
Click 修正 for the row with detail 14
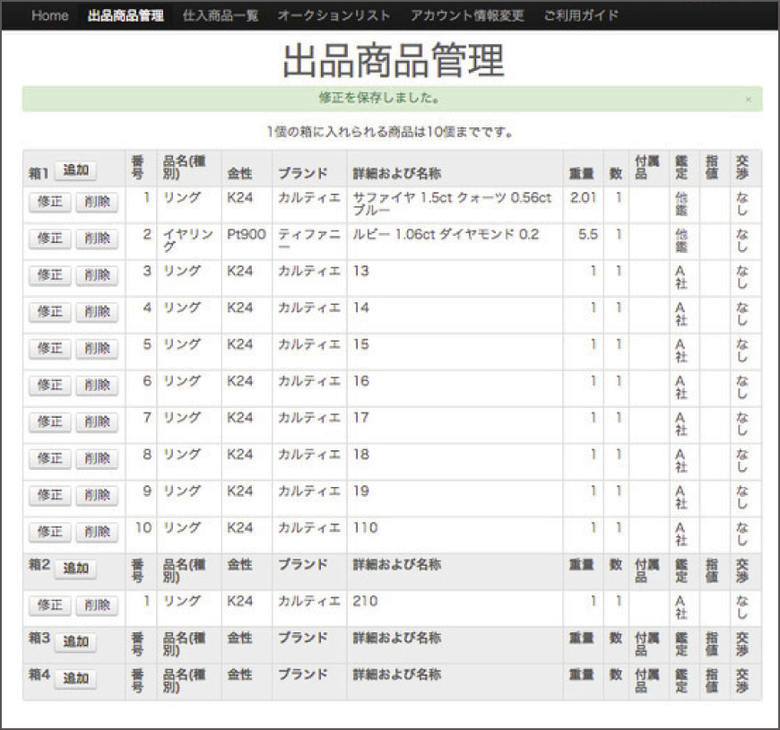tap(50, 312)
